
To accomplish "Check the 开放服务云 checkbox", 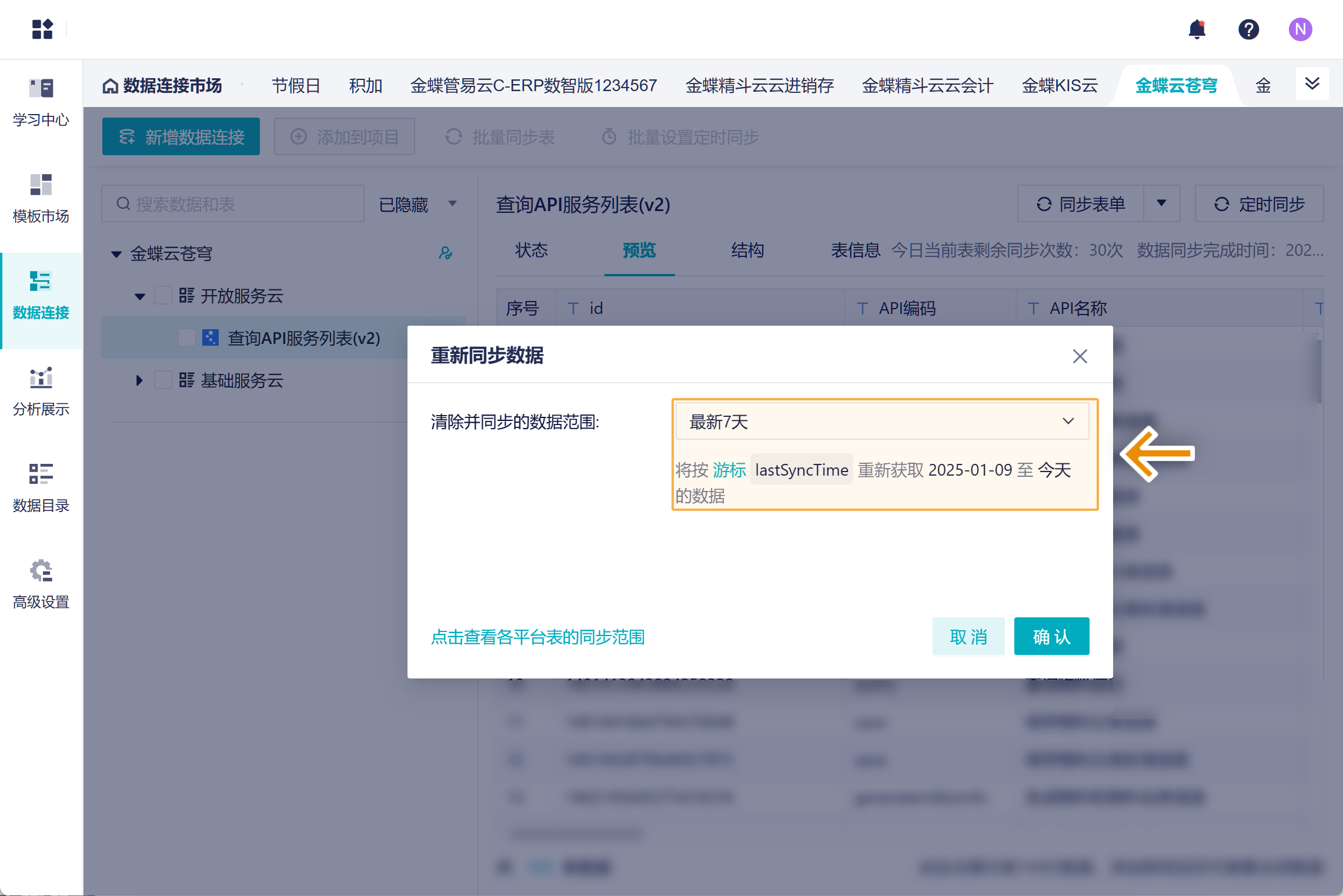I will (x=163, y=295).
